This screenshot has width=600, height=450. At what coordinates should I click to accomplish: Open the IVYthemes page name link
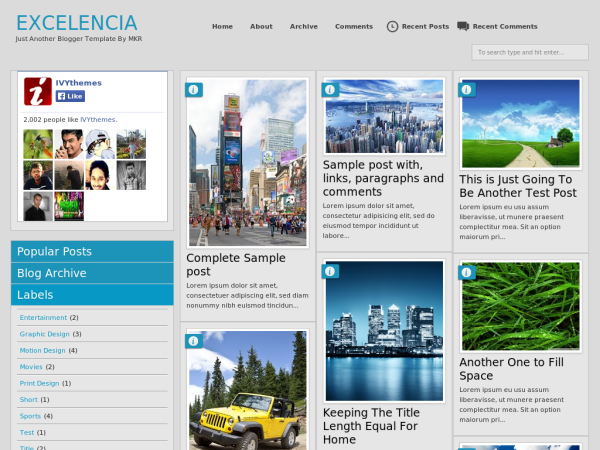[79, 83]
